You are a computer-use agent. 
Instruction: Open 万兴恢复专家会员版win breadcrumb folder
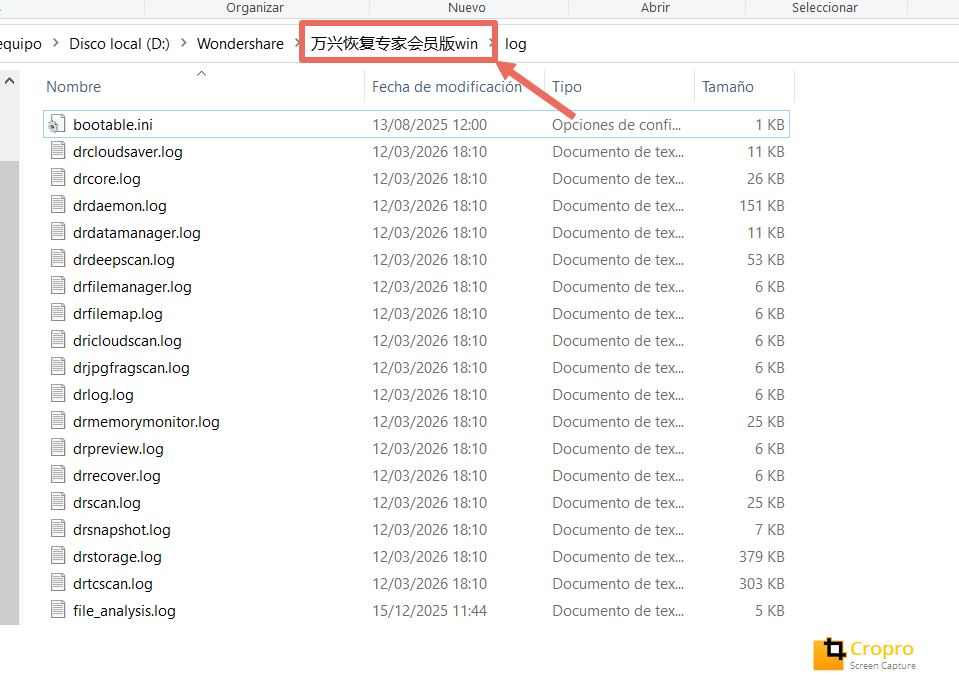tap(394, 43)
